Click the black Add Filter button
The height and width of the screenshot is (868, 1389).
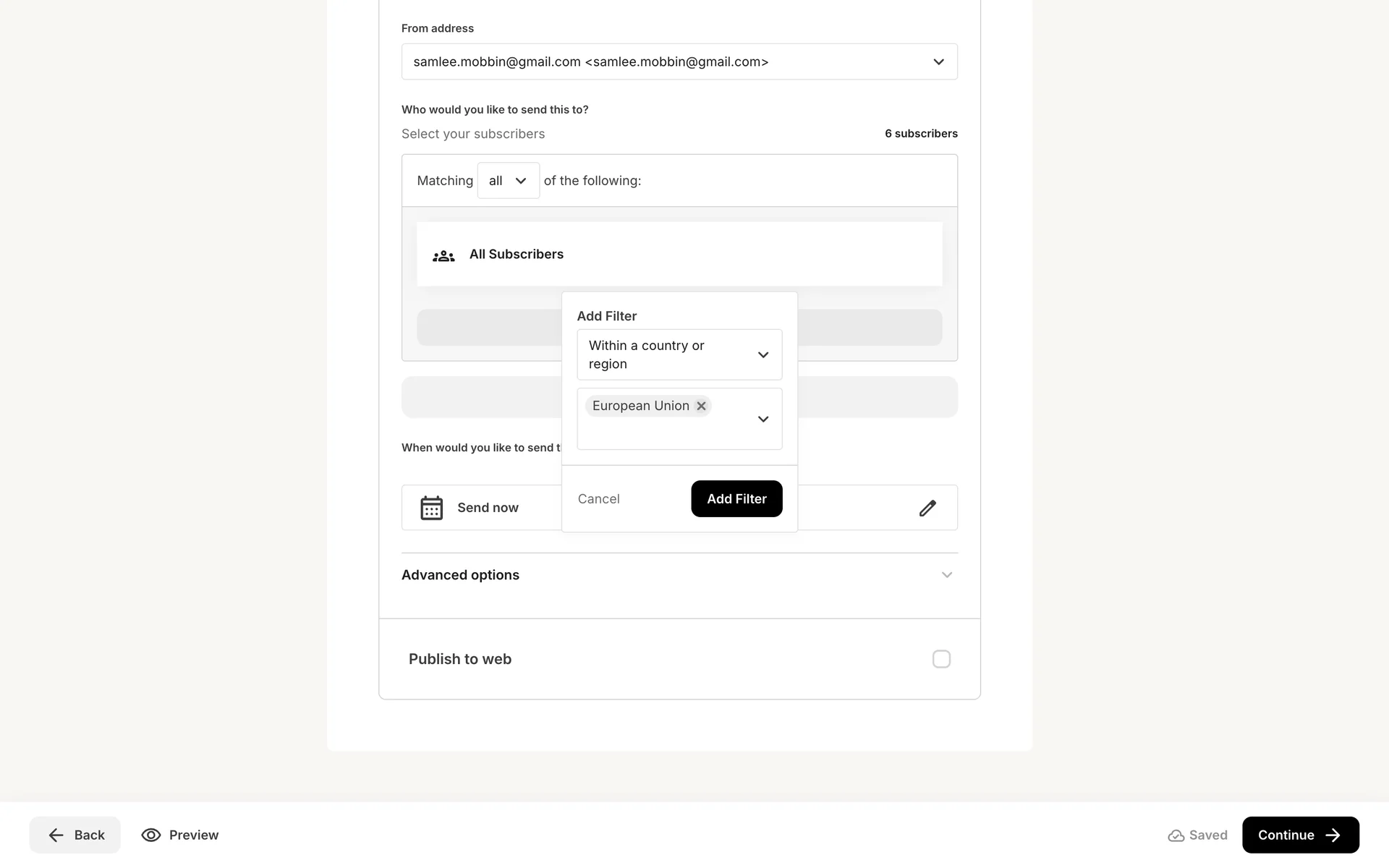click(736, 499)
